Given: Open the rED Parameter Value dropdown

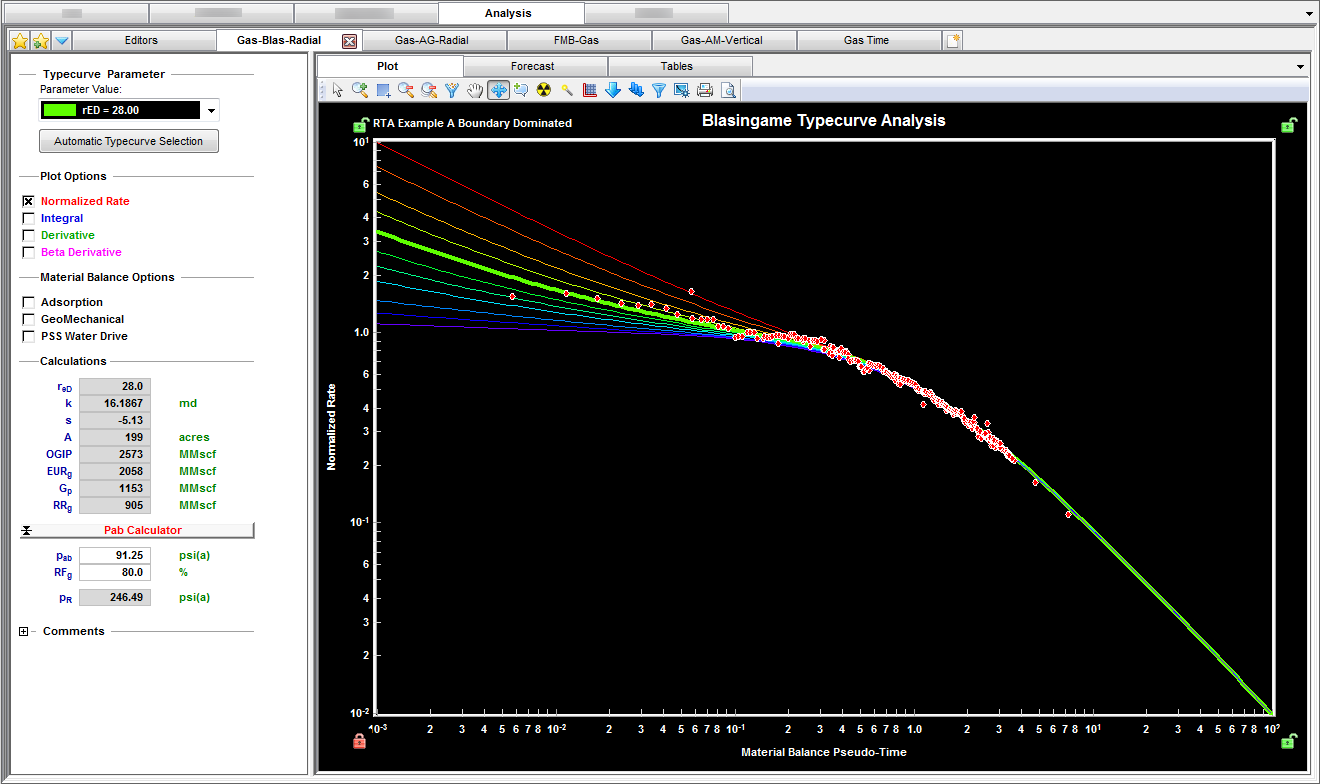Looking at the screenshot, I should tap(211, 111).
